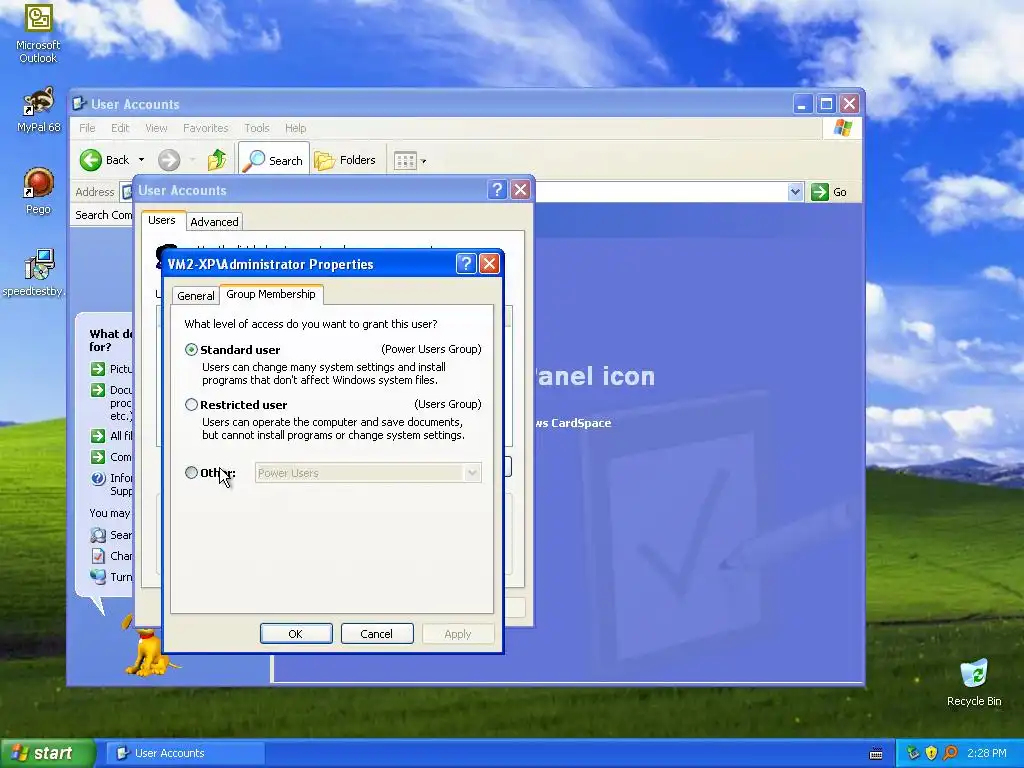The image size is (1024, 768).
Task: Click the Turn off animated character icon
Action: click(98, 577)
